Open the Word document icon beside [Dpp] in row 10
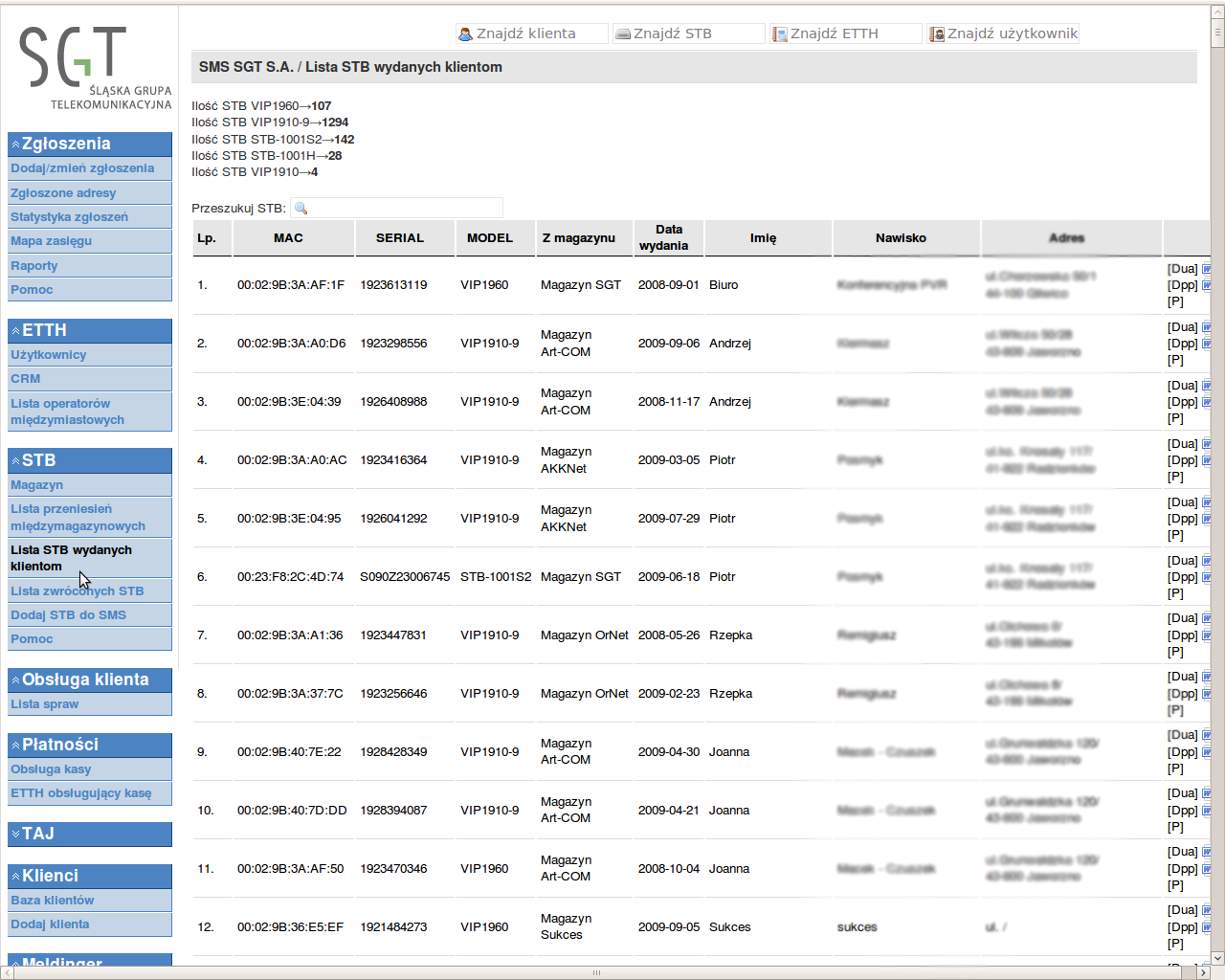 [x=1206, y=811]
